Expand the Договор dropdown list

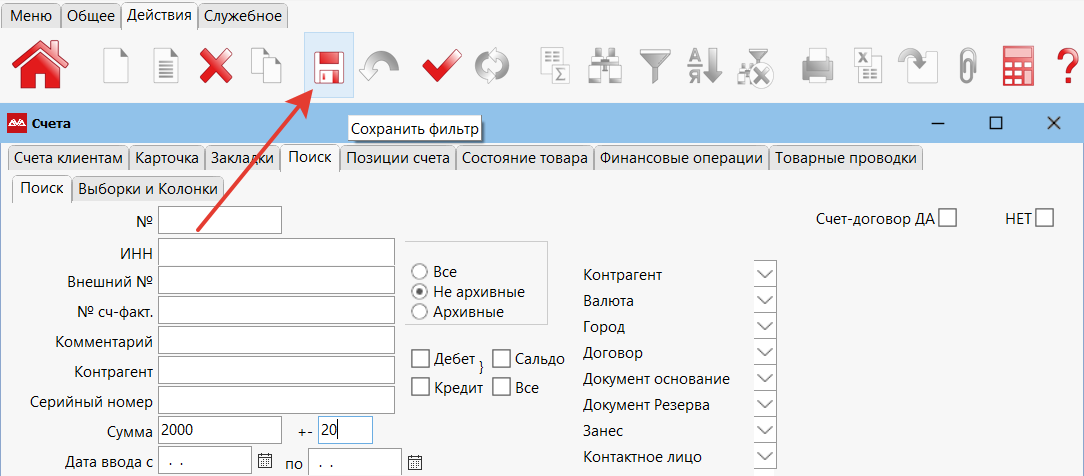(765, 353)
